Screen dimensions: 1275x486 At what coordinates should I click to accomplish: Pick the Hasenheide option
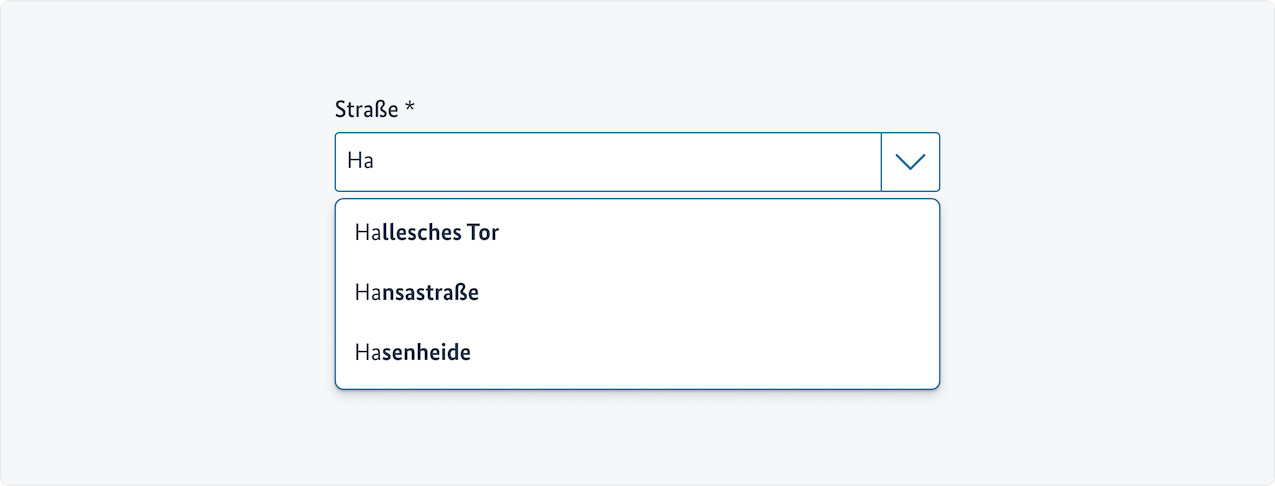tap(413, 353)
